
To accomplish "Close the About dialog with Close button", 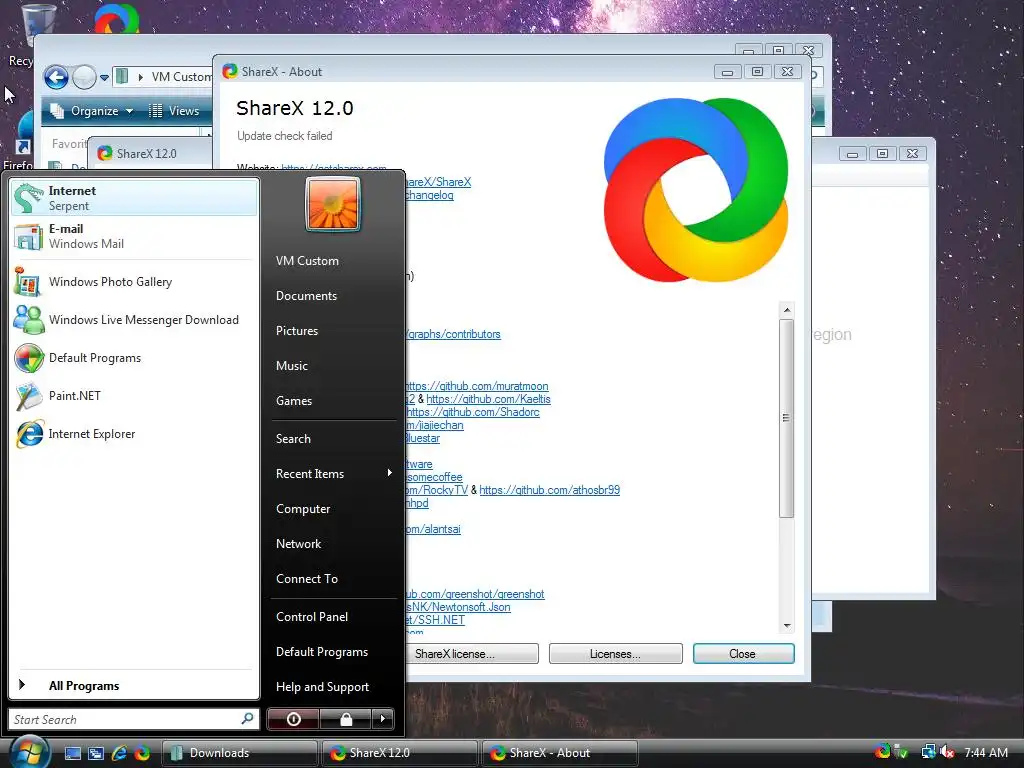I will pos(743,654).
